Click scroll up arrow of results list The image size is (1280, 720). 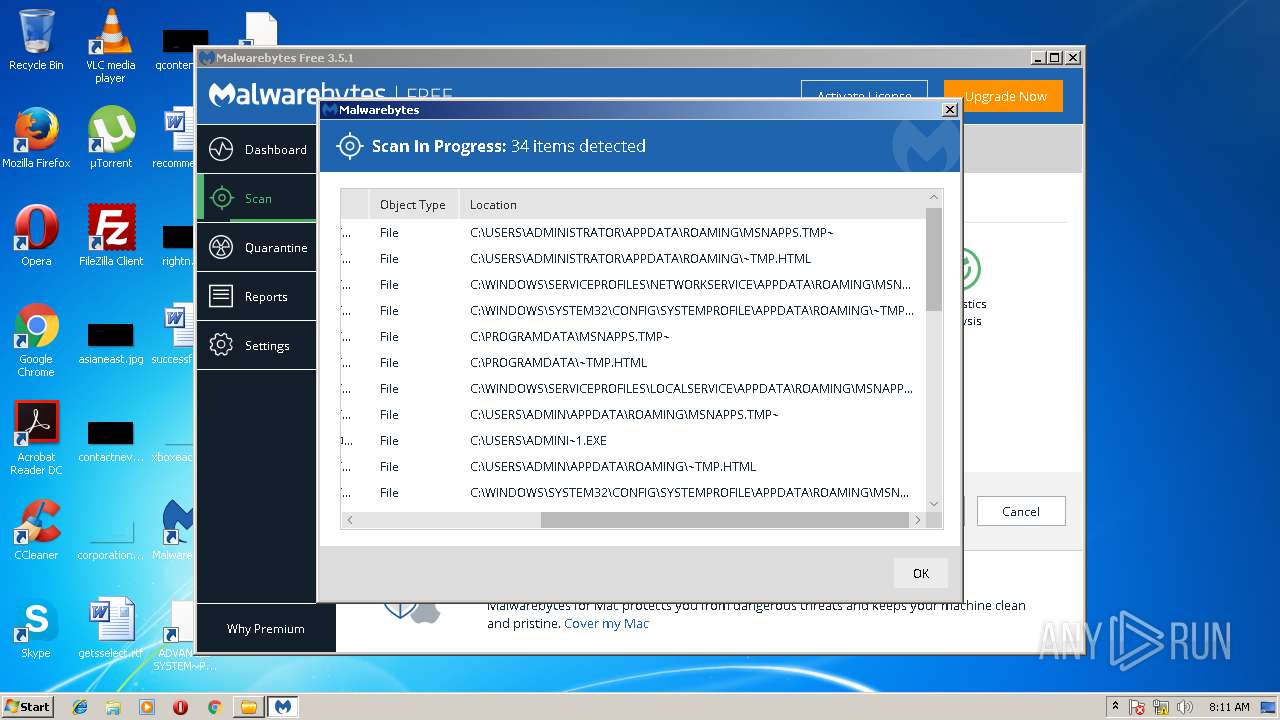[x=934, y=198]
